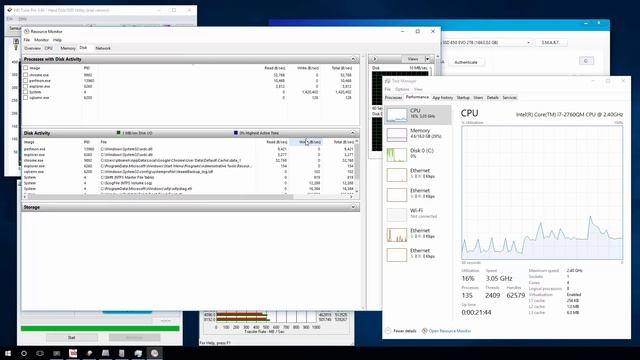This screenshot has height=360, width=640.
Task: Click Fewer details button
Action: pyautogui.click(x=401, y=331)
